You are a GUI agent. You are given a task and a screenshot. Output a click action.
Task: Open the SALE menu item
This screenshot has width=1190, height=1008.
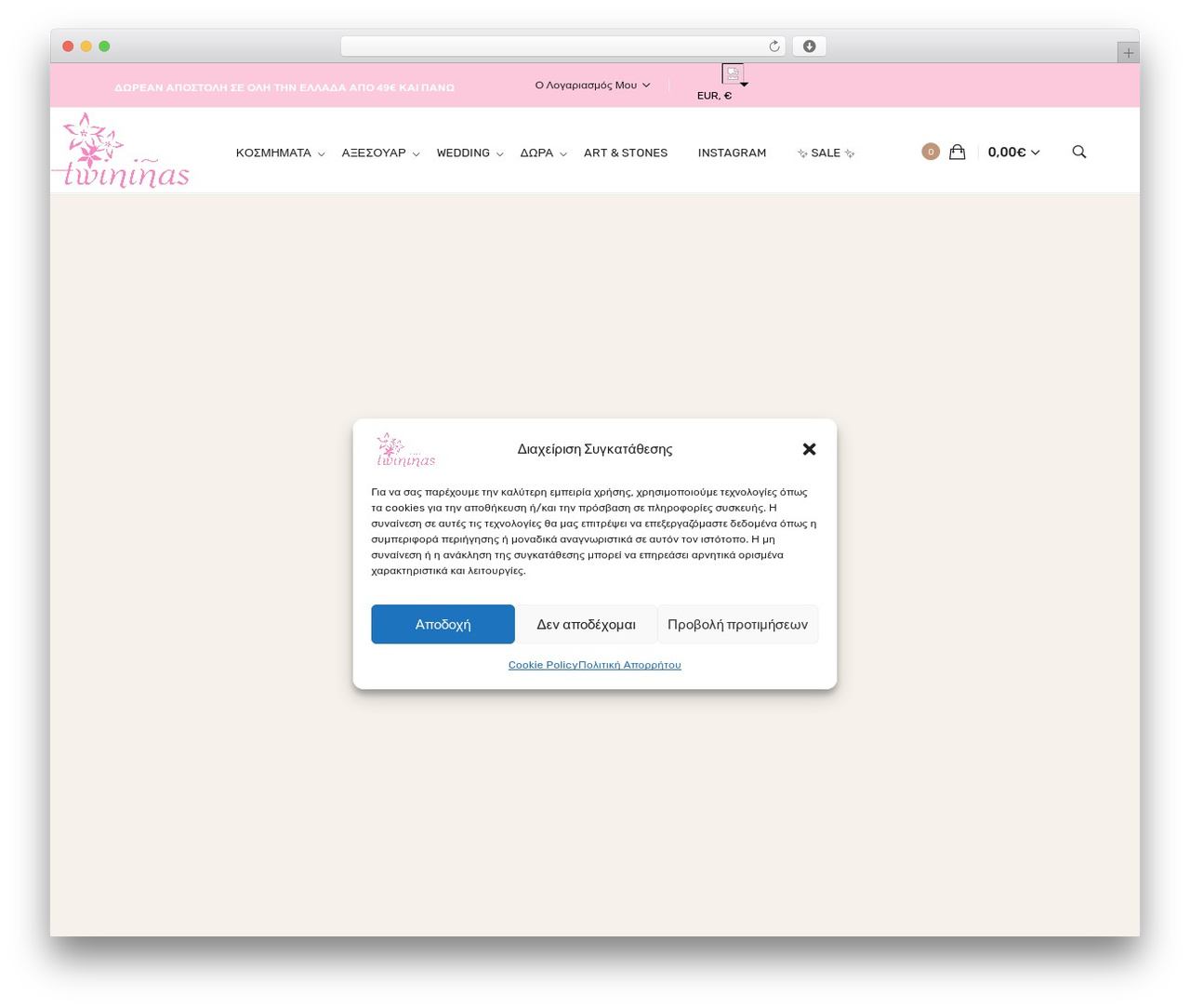pyautogui.click(x=826, y=153)
